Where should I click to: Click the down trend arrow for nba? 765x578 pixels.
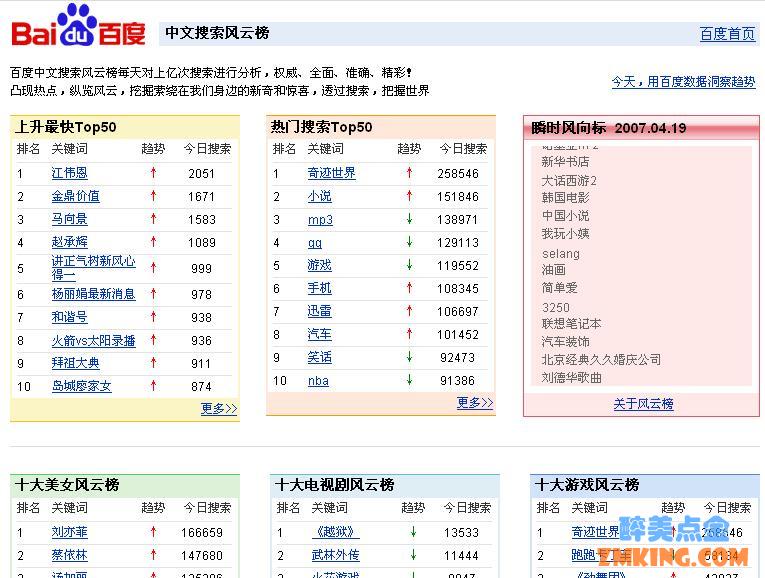point(409,380)
